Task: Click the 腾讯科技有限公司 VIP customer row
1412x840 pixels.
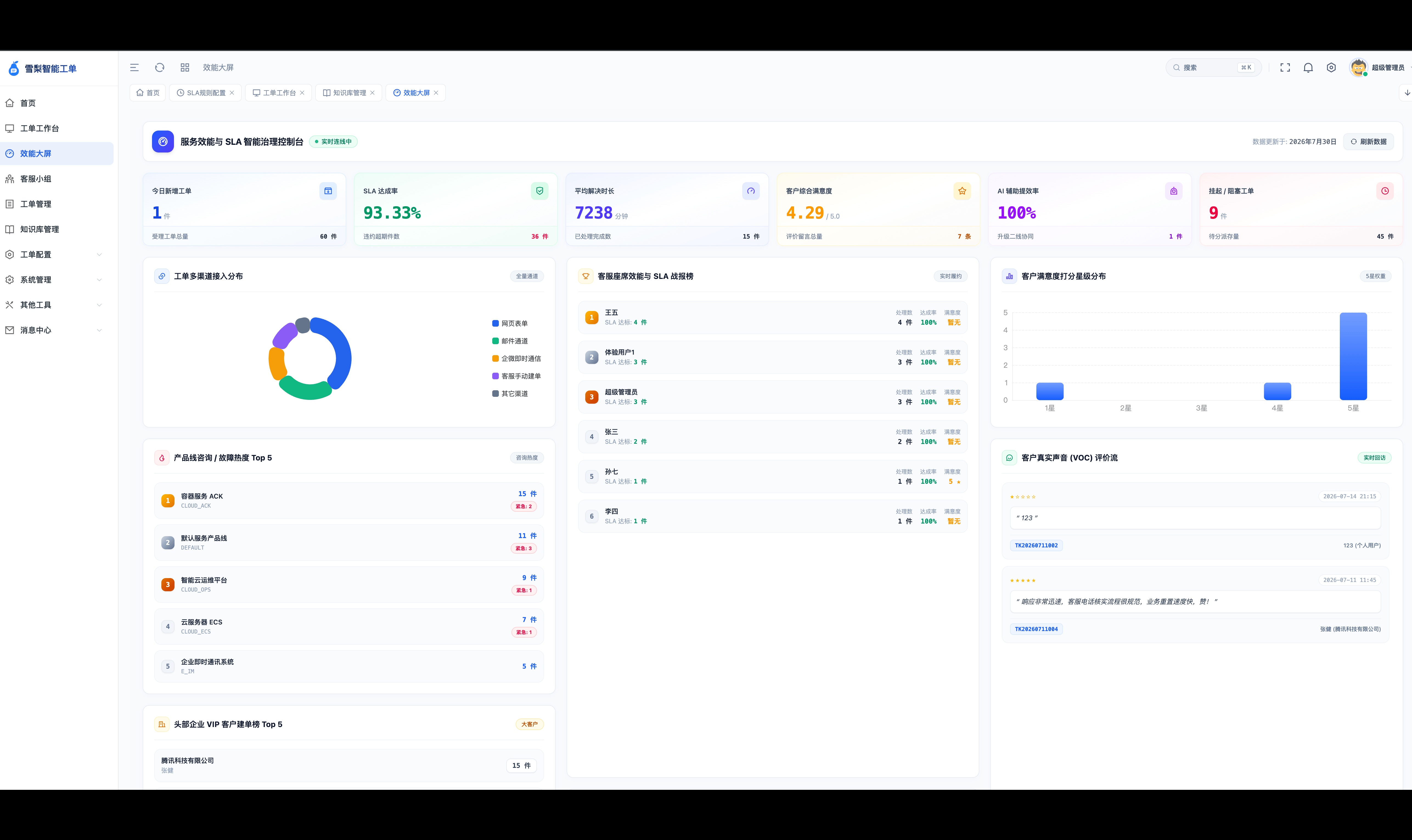Action: tap(349, 766)
